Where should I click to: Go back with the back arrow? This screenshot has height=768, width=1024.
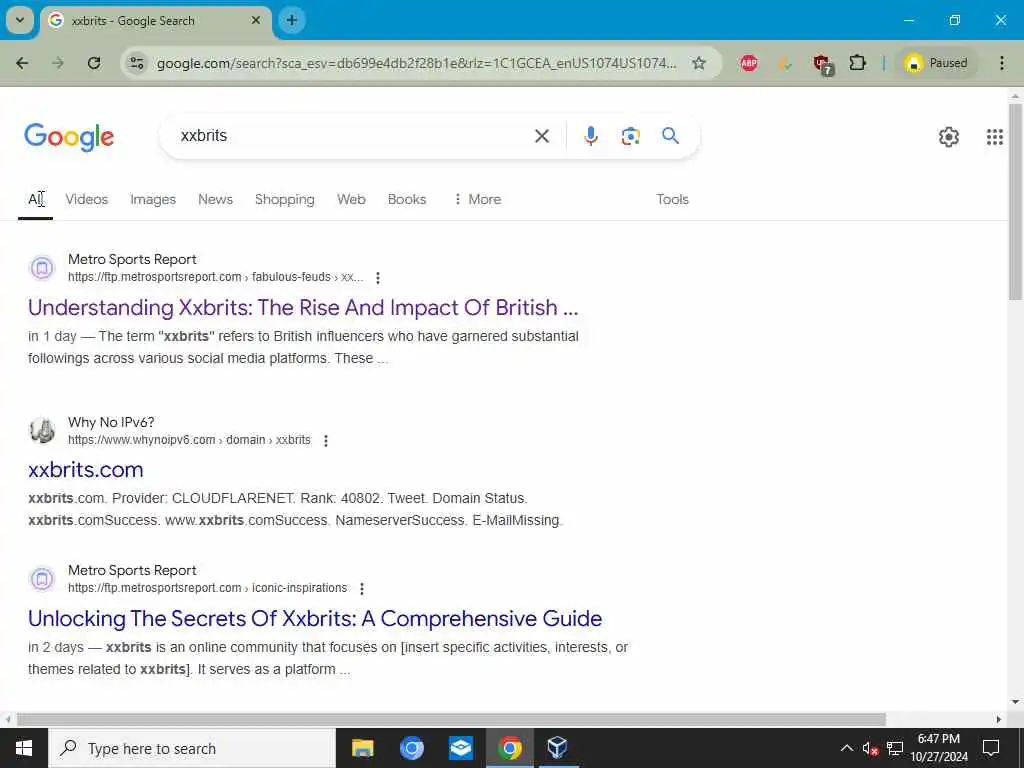pyautogui.click(x=22, y=63)
